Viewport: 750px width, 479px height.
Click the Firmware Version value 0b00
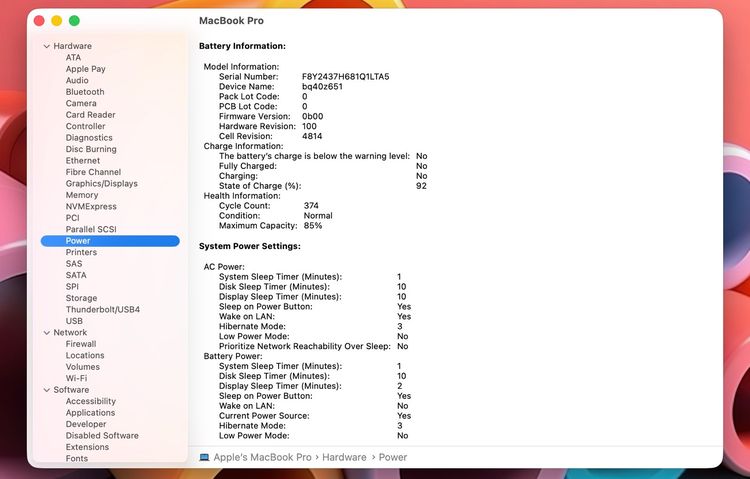click(x=312, y=116)
